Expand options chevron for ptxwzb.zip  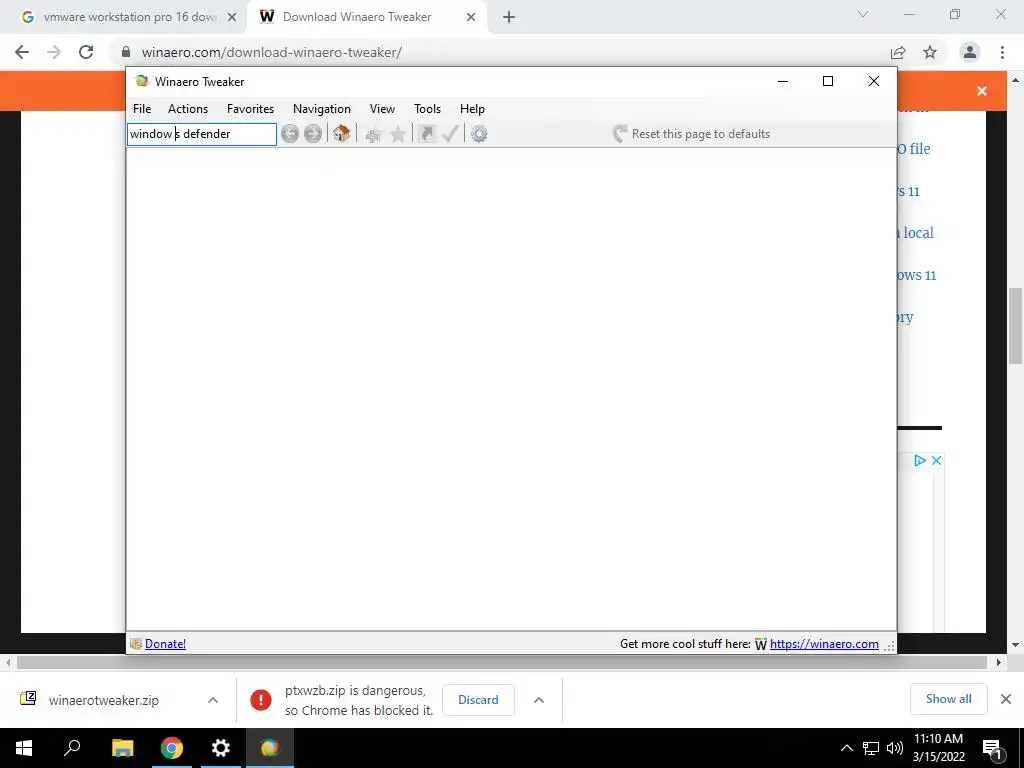click(539, 700)
